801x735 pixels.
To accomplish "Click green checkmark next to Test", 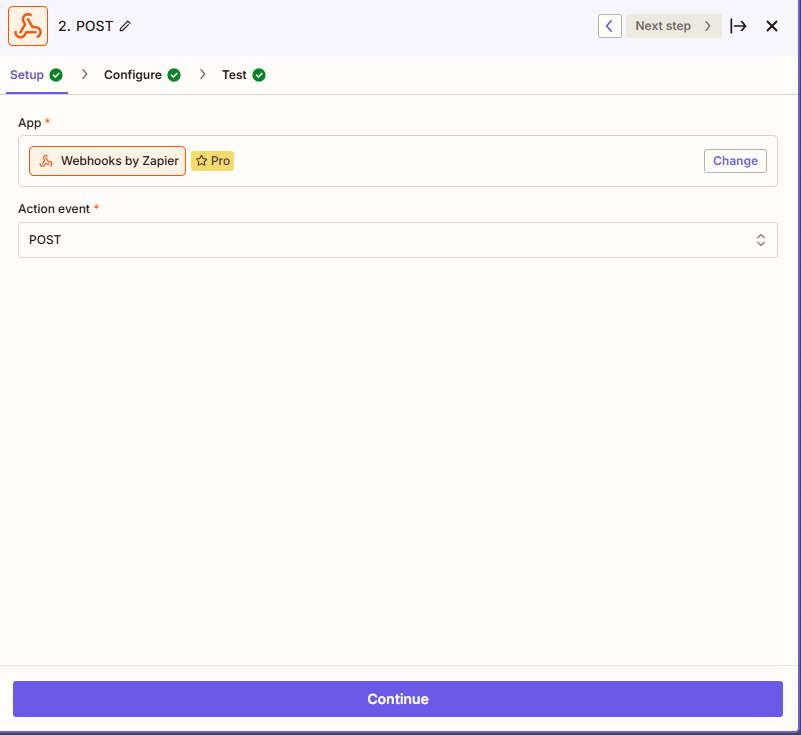I will [259, 75].
